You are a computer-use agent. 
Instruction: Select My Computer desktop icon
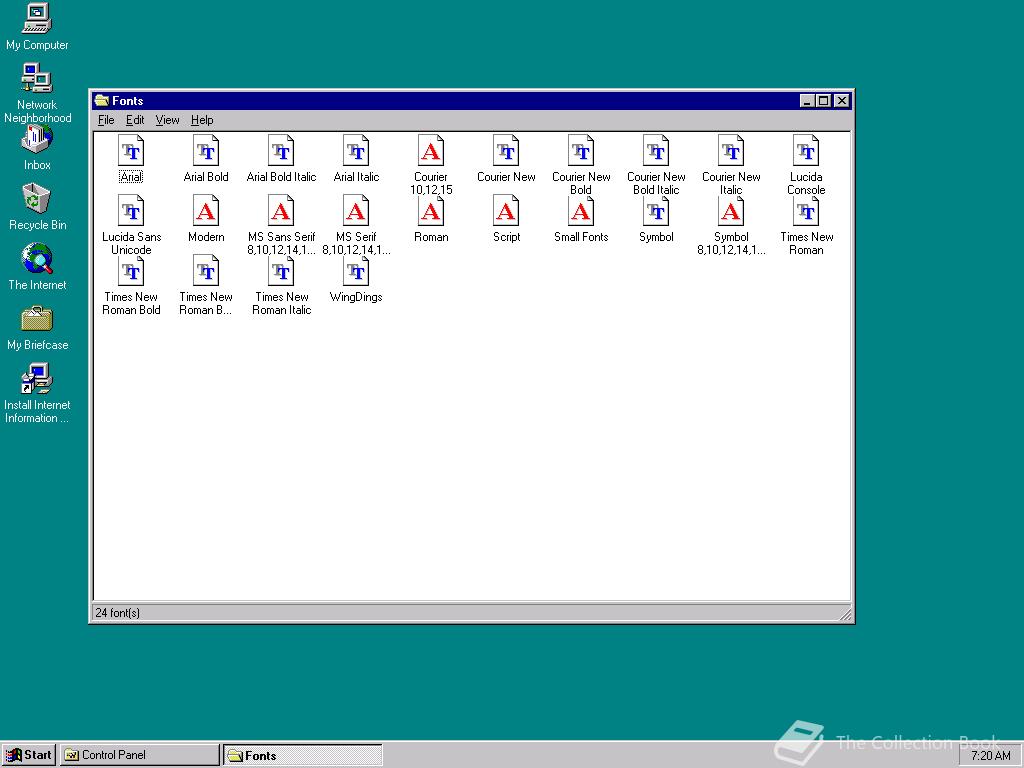[37, 27]
